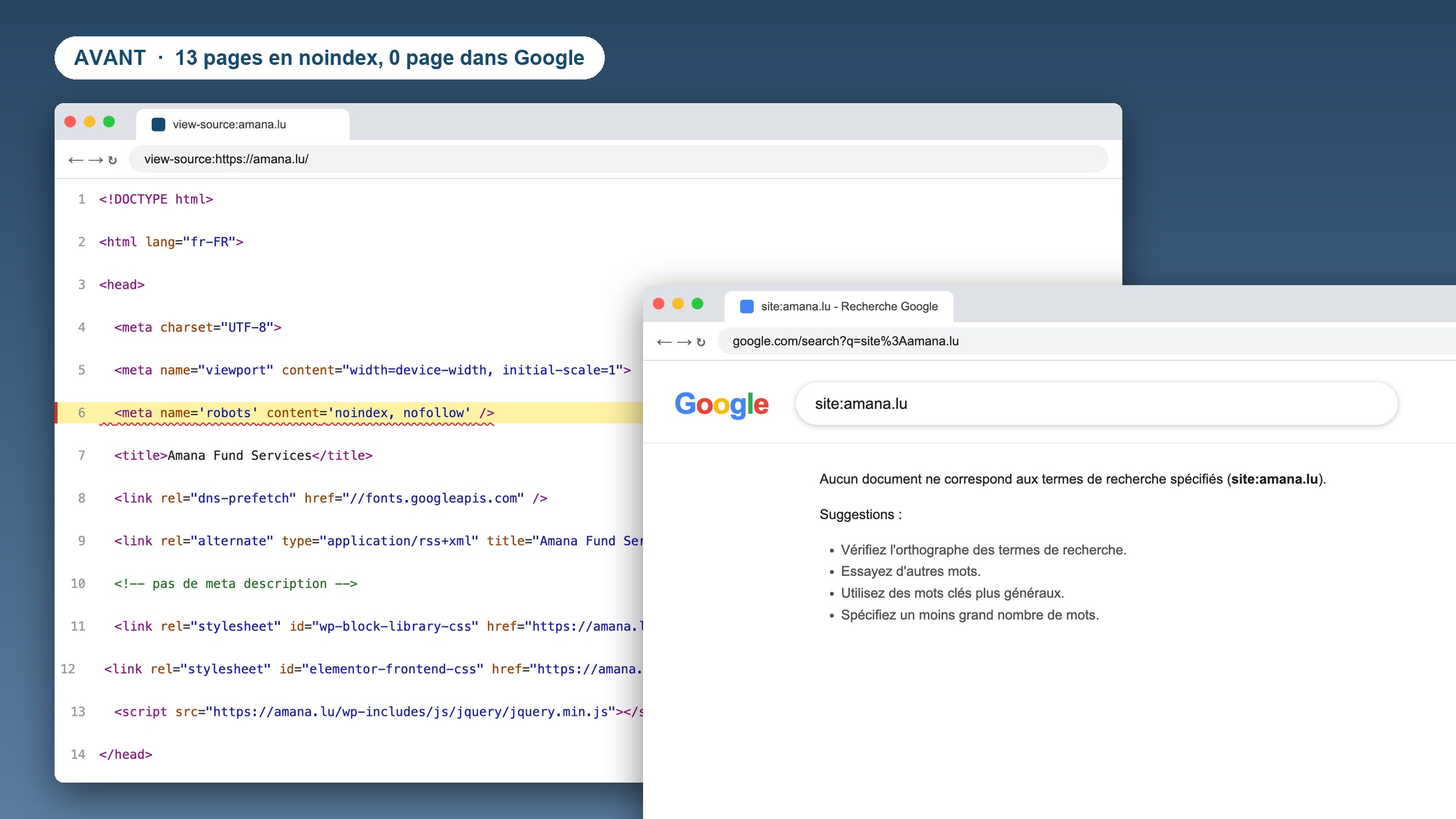Click the <!DOCTYPE html> source line
1456x819 pixels.
pyautogui.click(x=156, y=200)
